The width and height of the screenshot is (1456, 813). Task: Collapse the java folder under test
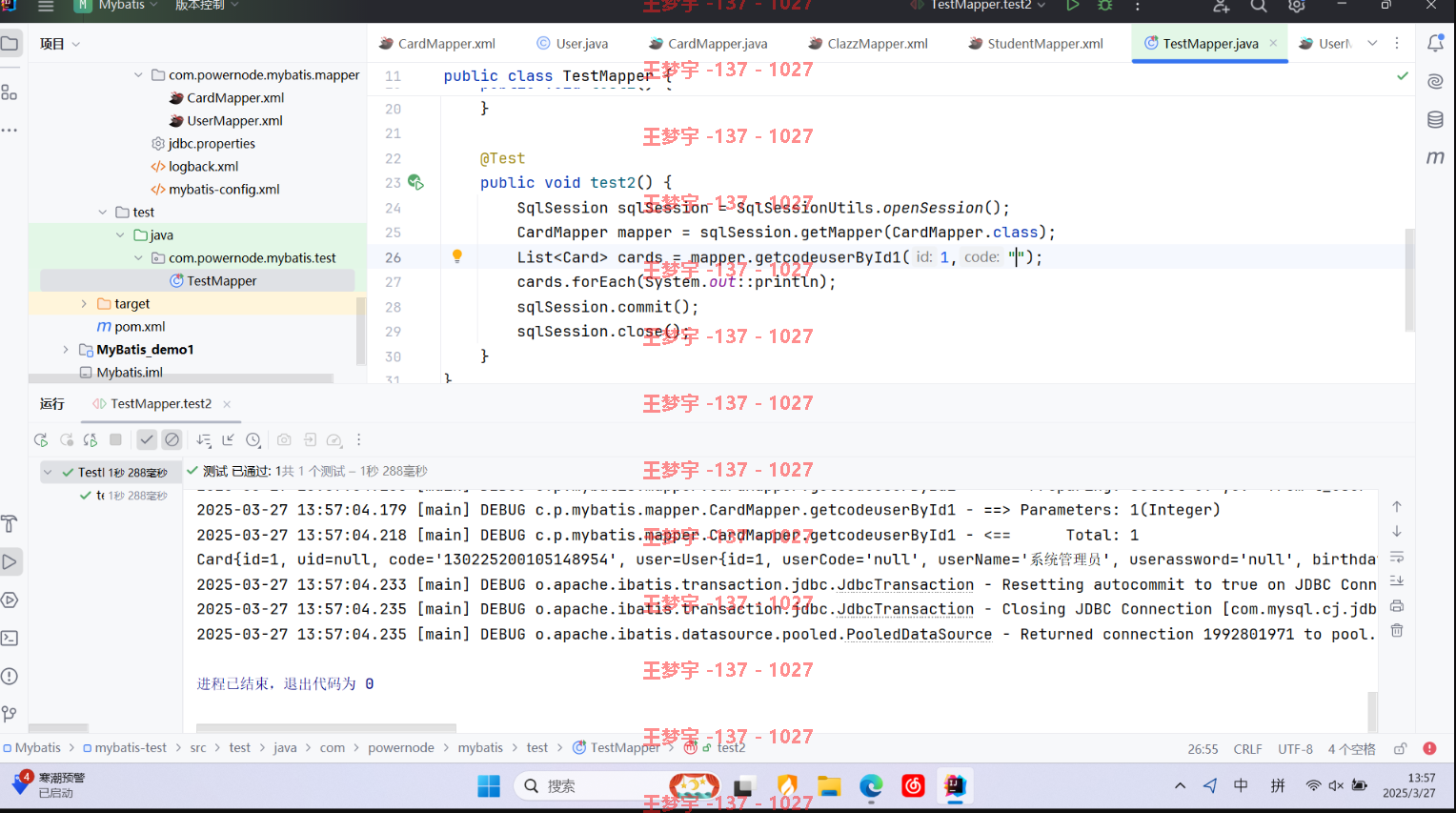point(120,234)
